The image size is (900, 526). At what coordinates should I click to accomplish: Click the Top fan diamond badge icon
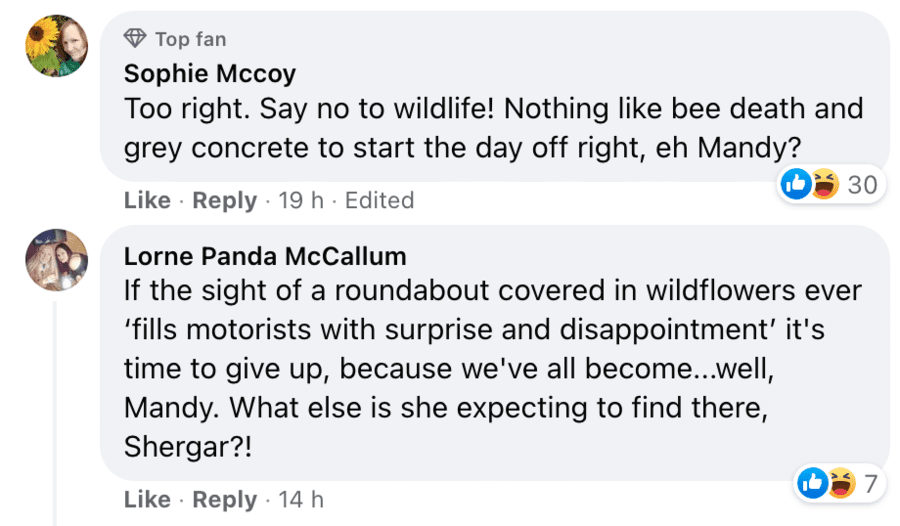pyautogui.click(x=135, y=39)
